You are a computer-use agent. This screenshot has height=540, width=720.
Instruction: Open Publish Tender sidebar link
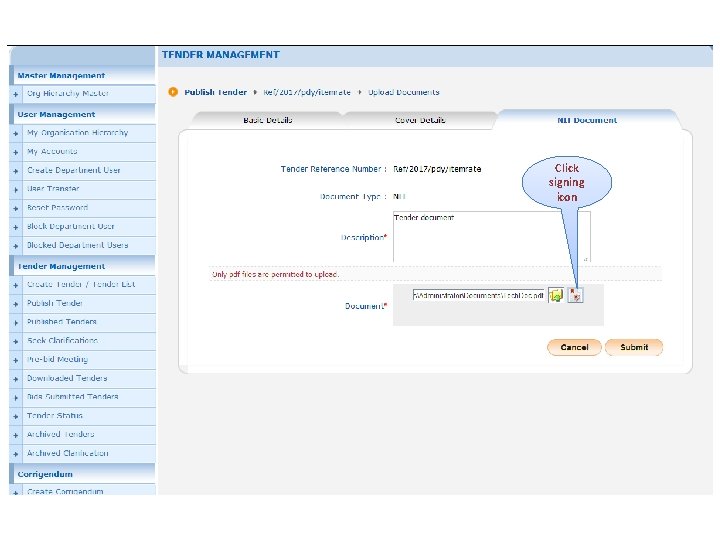pyautogui.click(x=55, y=303)
